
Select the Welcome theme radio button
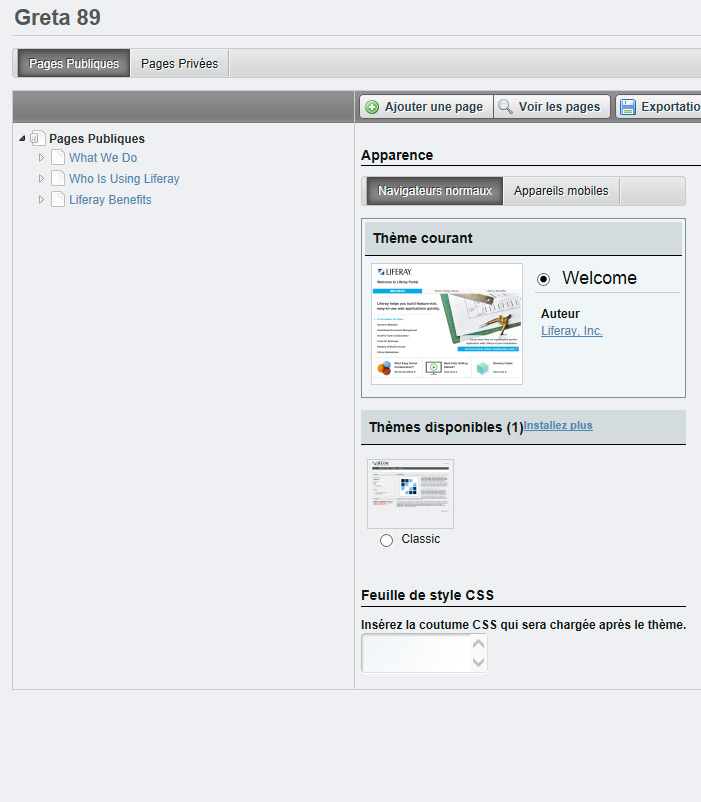pos(544,279)
